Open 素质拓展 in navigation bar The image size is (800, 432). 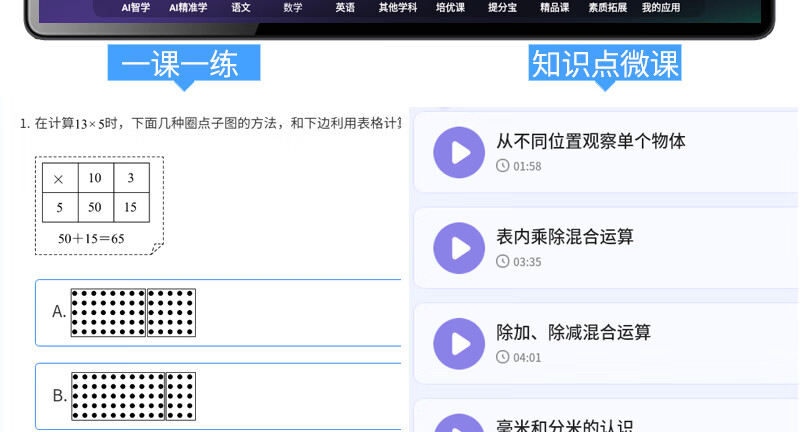608,8
